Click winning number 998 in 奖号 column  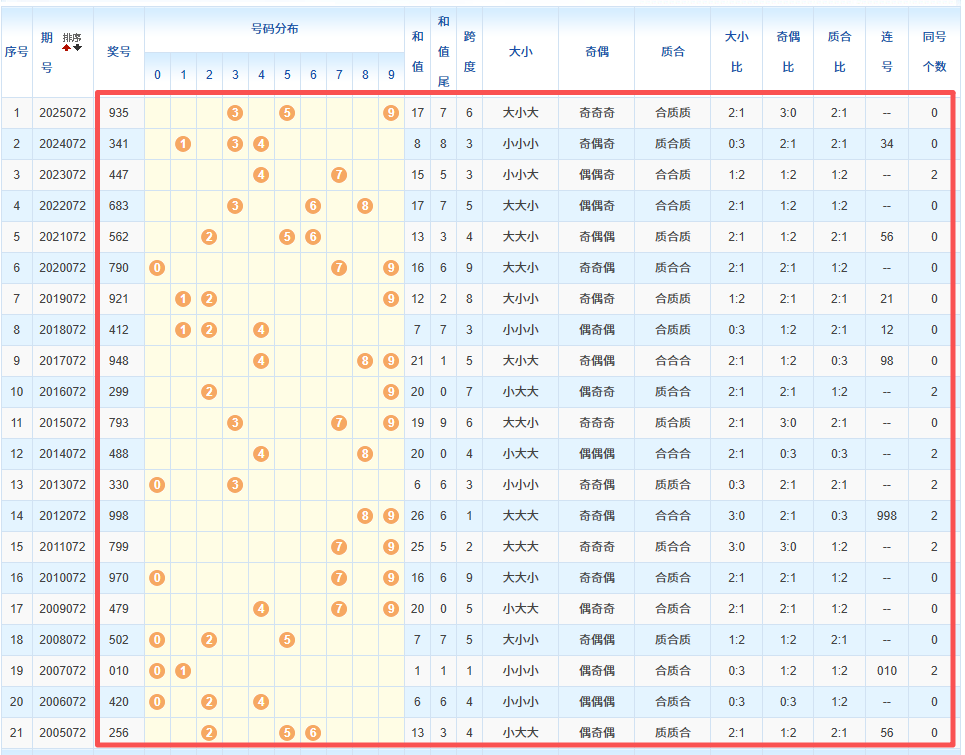point(119,516)
